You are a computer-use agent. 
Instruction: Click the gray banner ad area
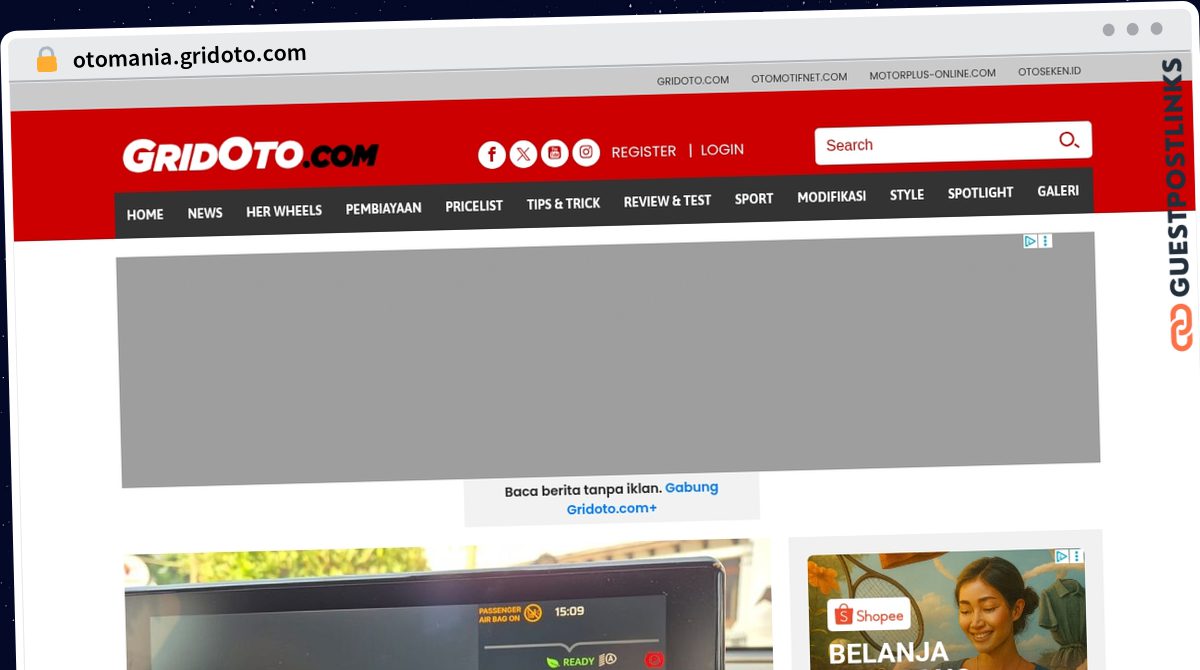point(608,360)
